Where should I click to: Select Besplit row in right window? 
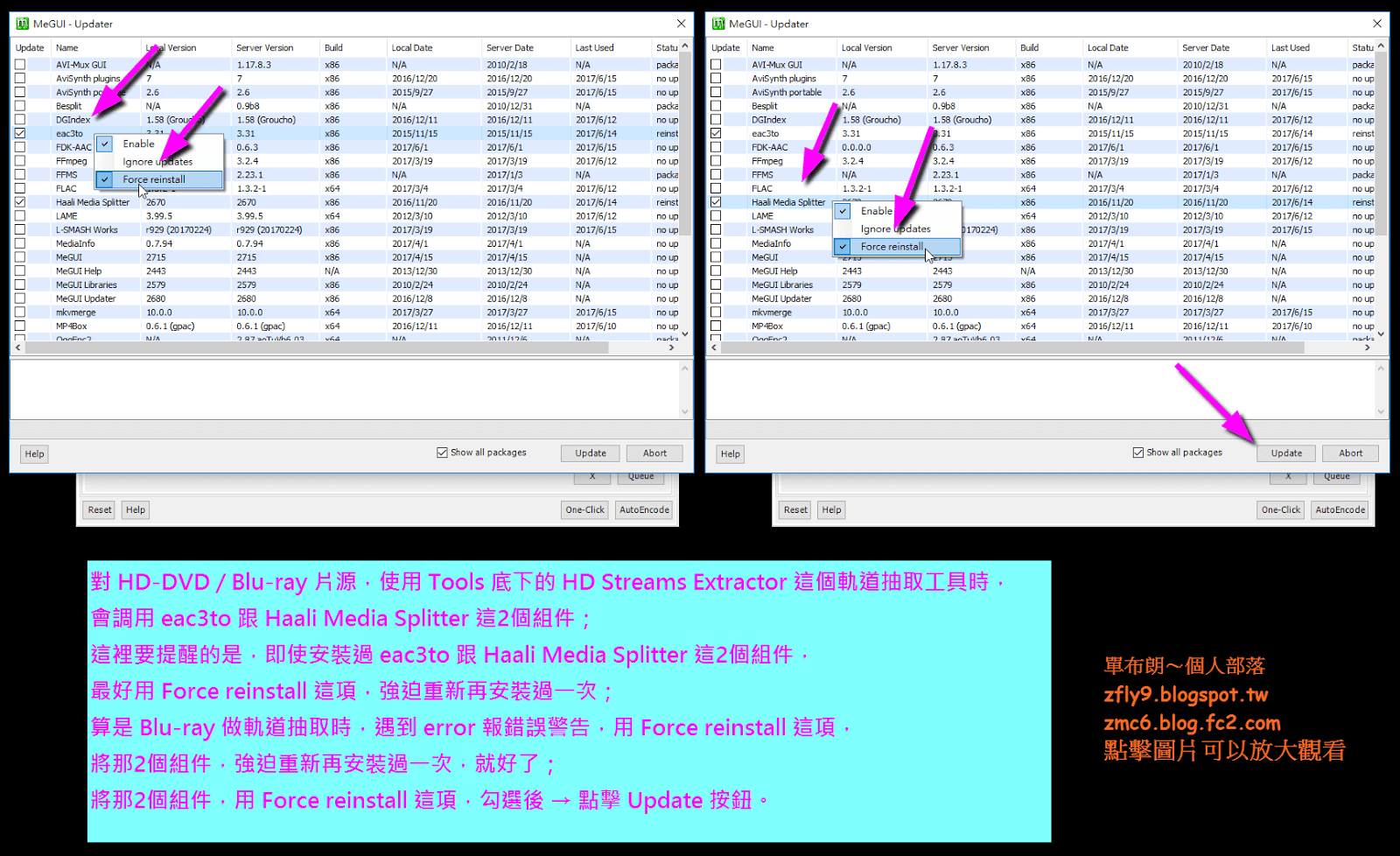click(1041, 106)
